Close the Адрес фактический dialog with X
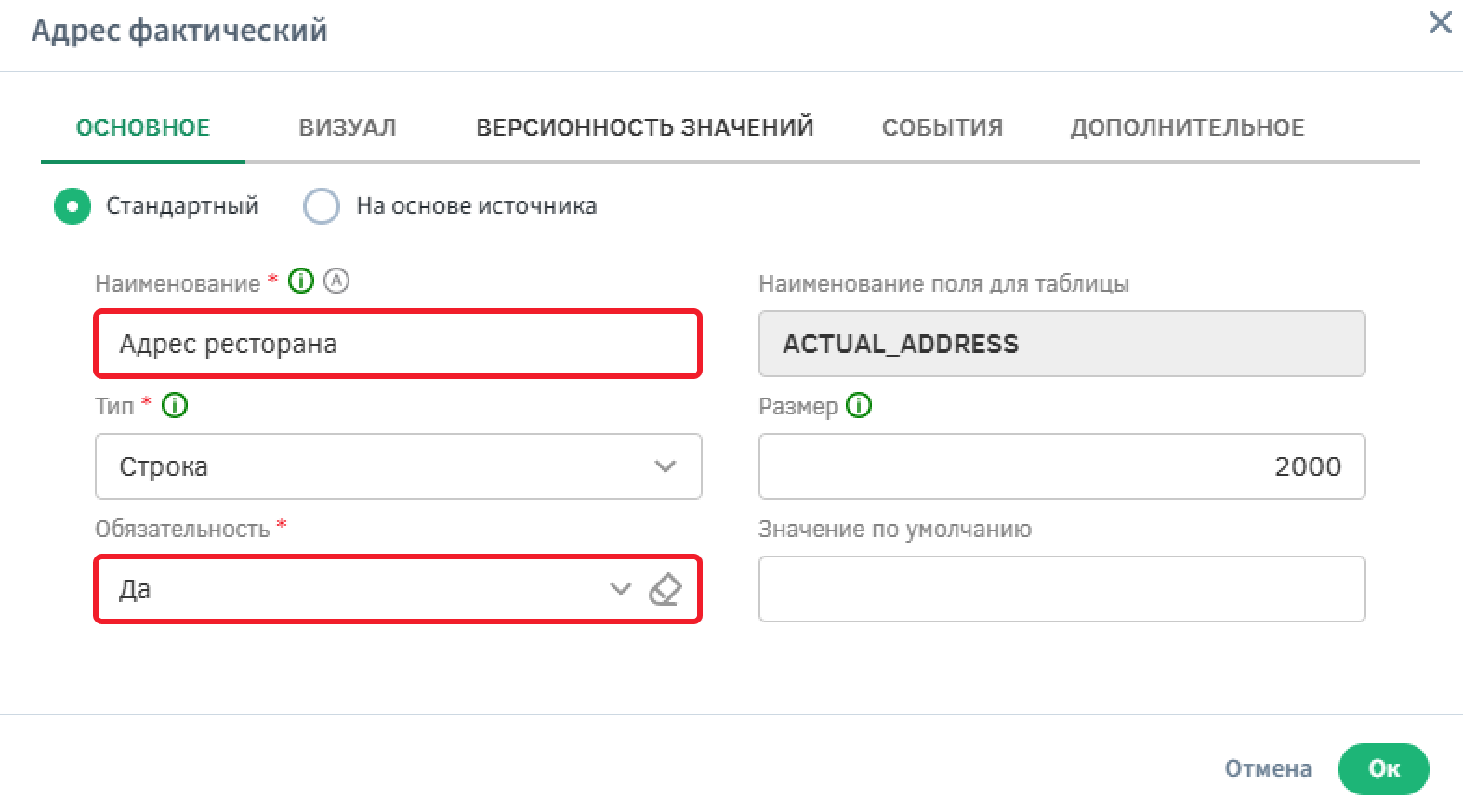 point(1440,22)
